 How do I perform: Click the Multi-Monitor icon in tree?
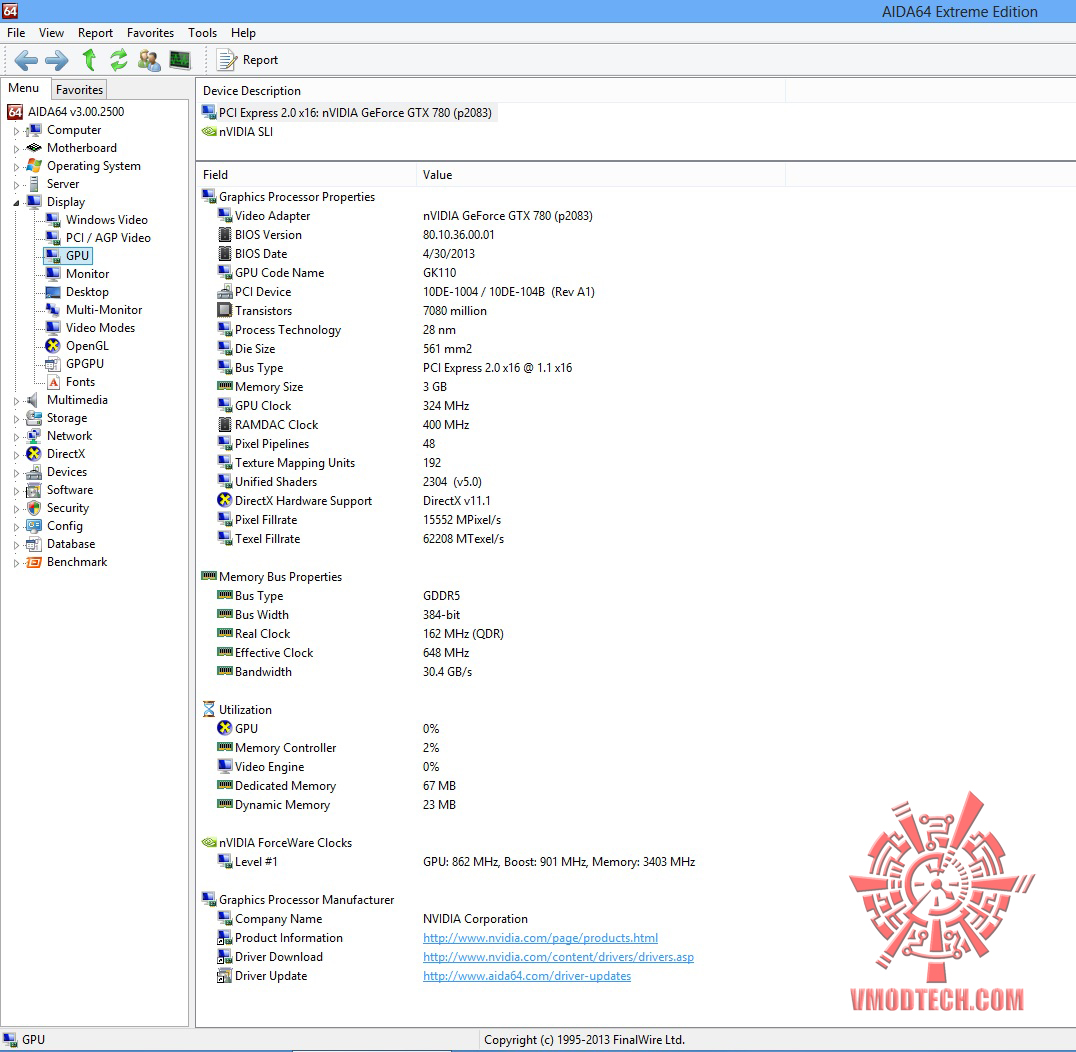(x=53, y=309)
